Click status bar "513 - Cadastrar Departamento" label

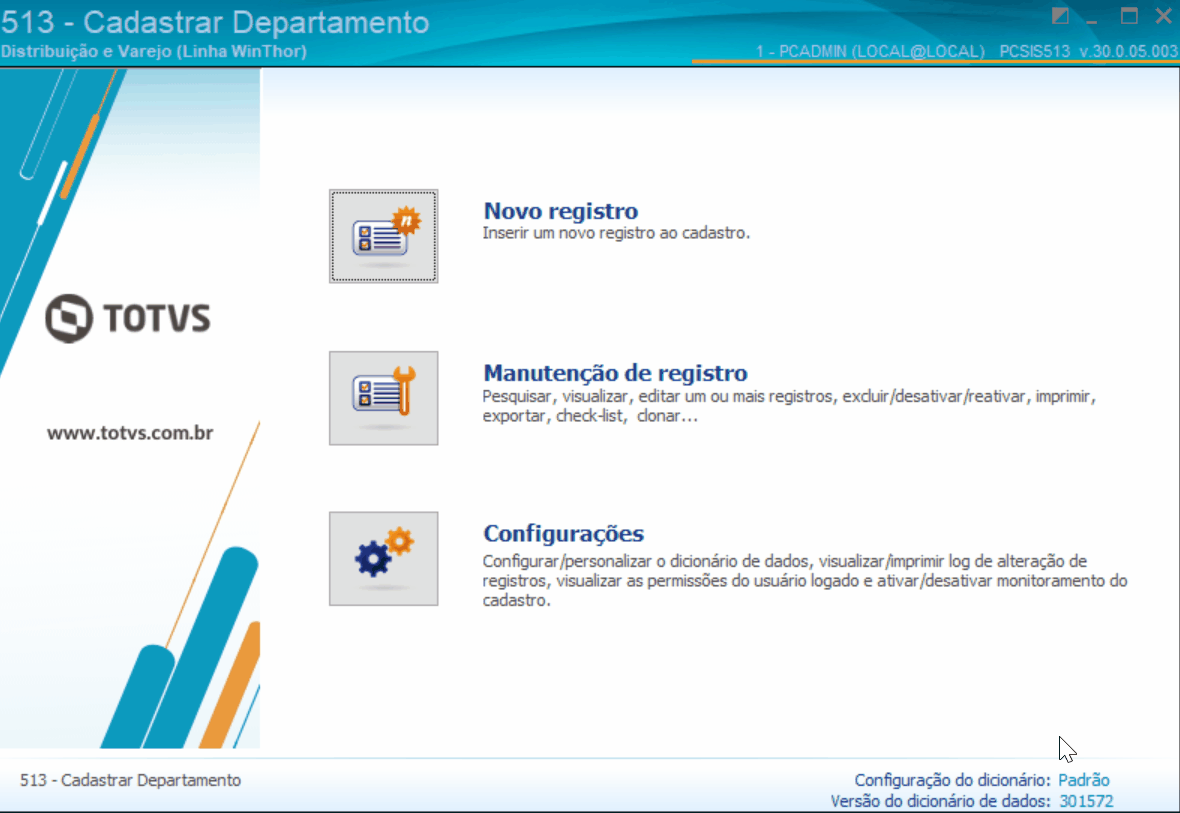(130, 780)
